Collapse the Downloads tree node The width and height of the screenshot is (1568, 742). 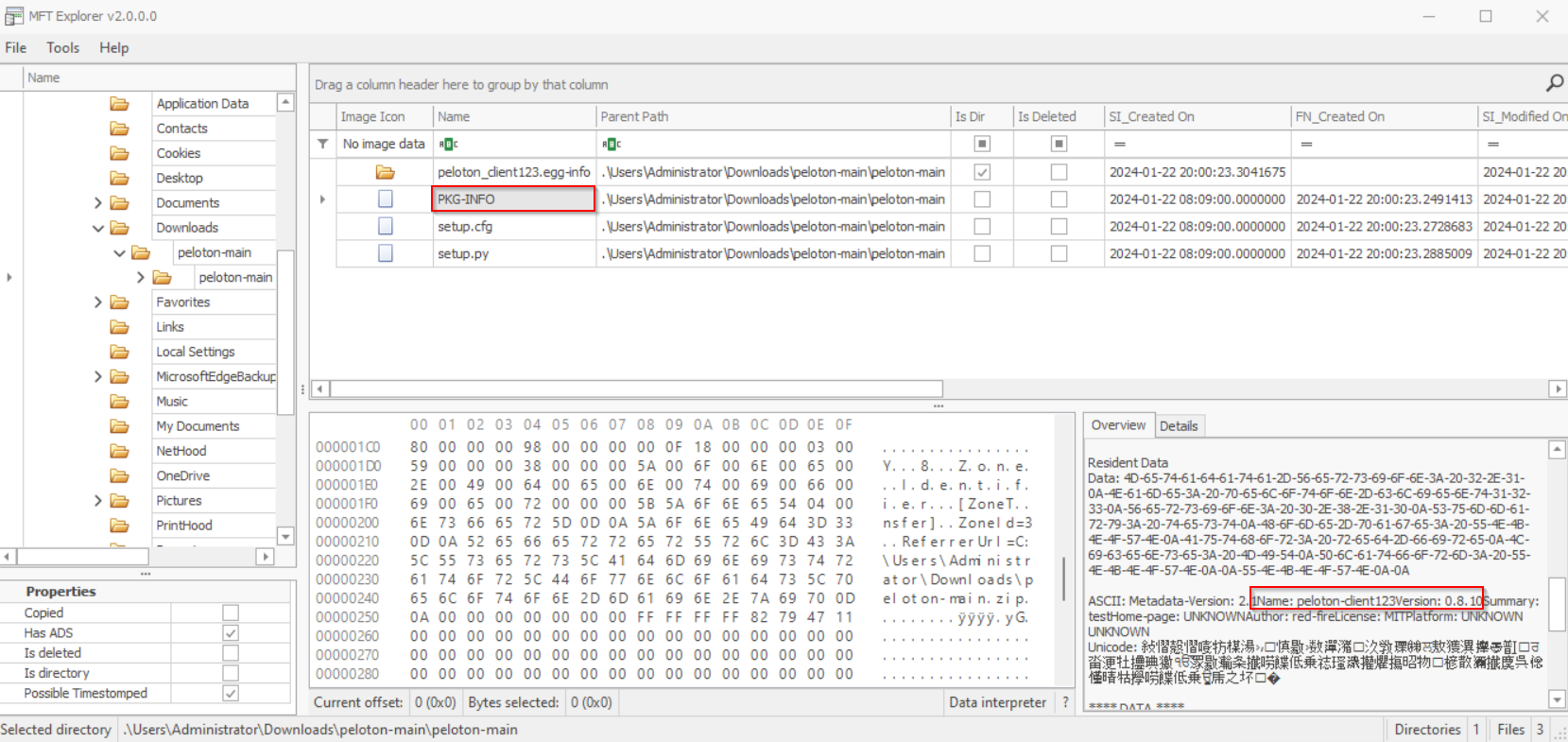pyautogui.click(x=97, y=228)
